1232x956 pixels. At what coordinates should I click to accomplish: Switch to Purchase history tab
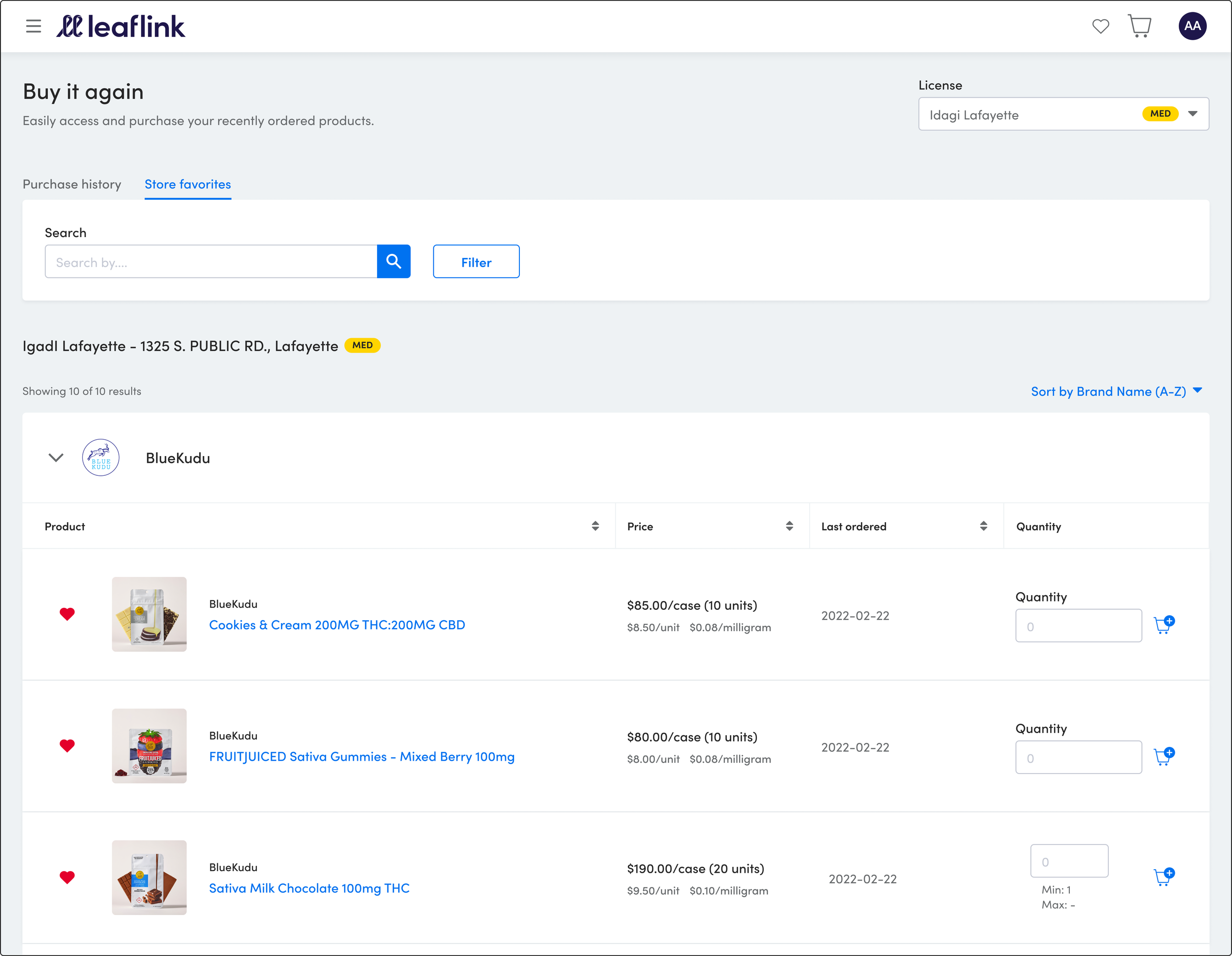[x=71, y=184]
